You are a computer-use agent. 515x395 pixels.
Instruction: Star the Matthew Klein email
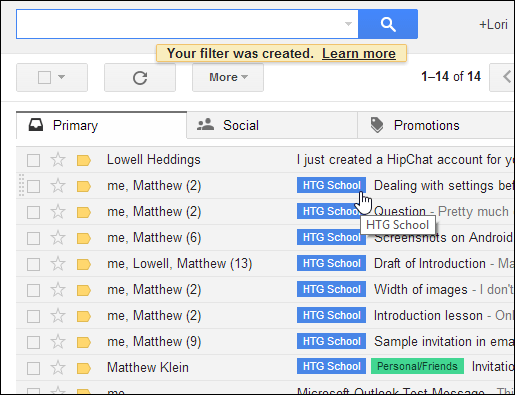click(58, 368)
